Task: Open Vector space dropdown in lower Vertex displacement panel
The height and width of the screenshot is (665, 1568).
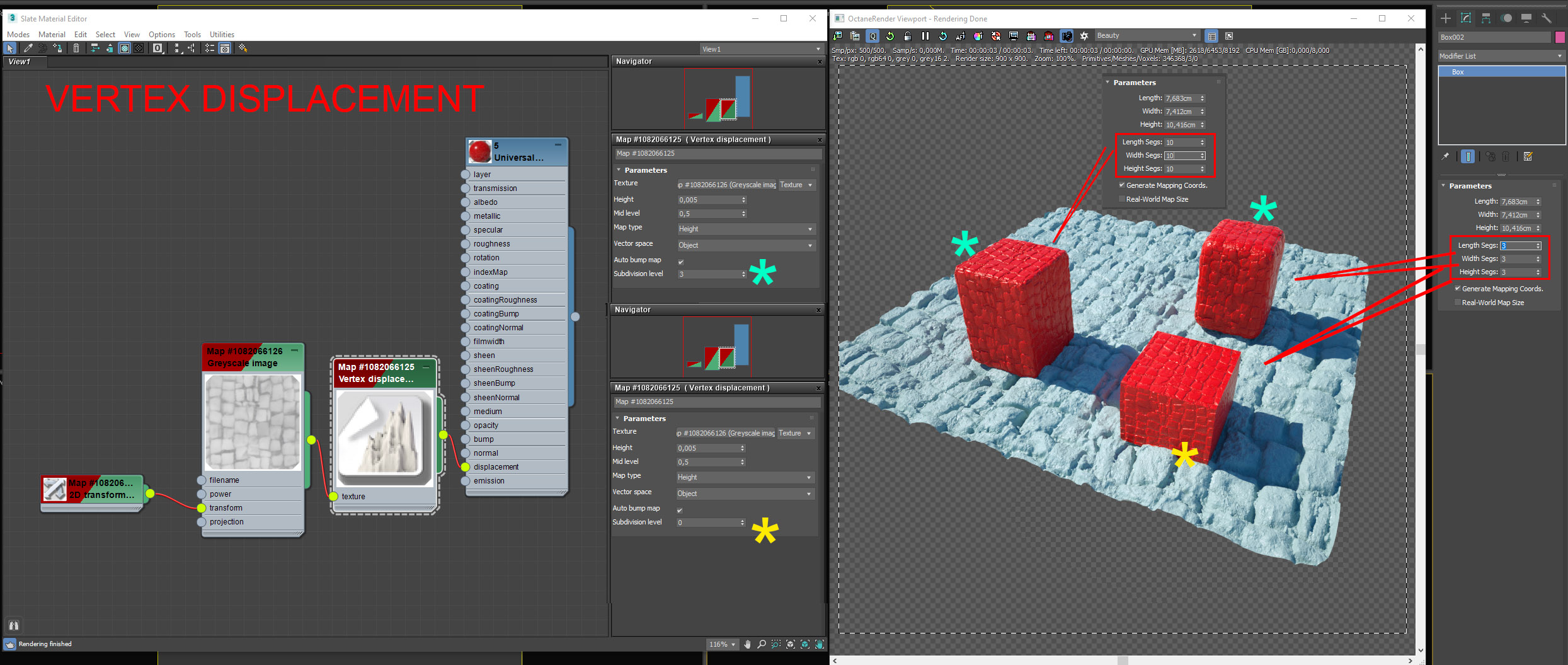Action: point(745,494)
